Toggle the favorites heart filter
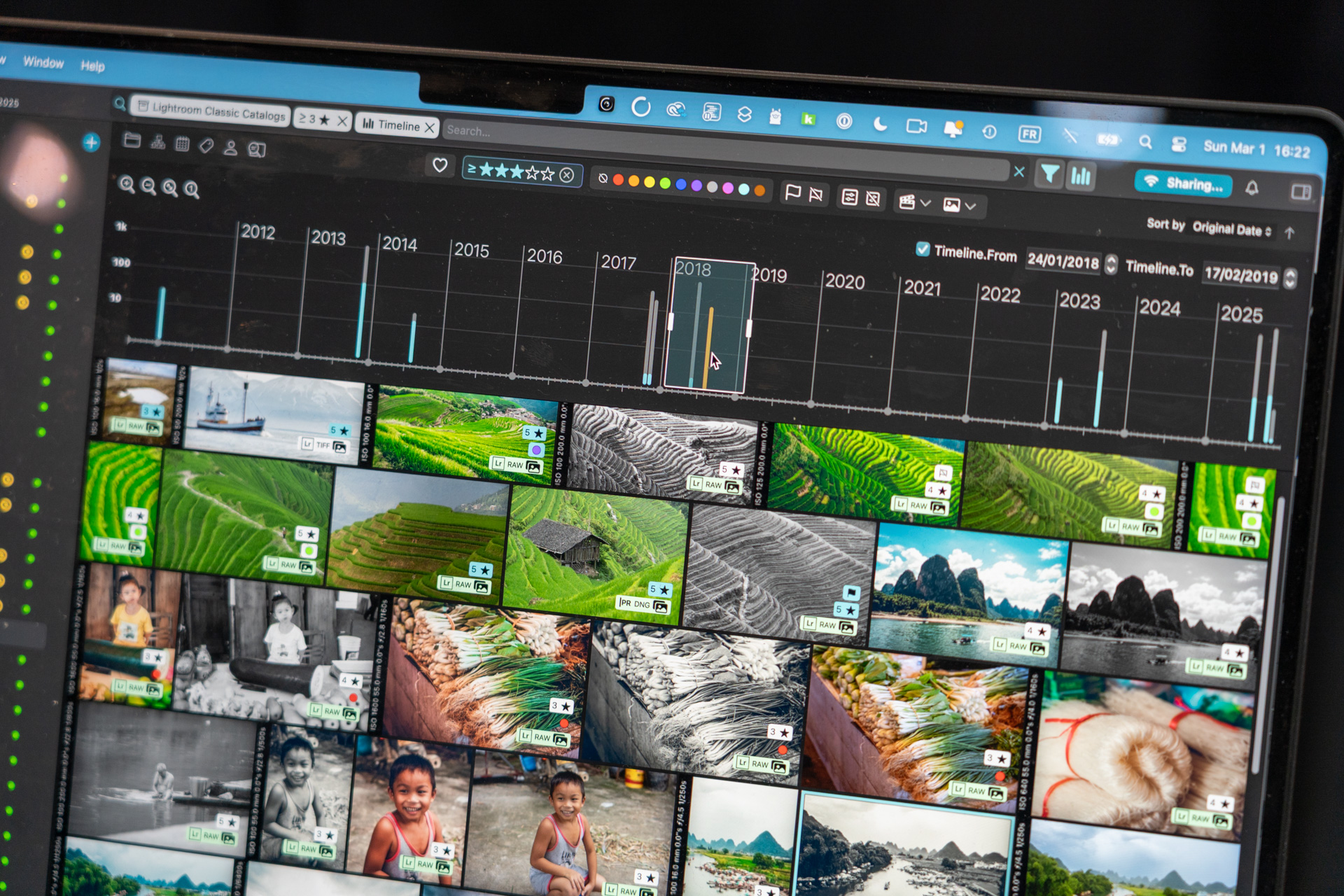The height and width of the screenshot is (896, 1344). click(x=440, y=165)
